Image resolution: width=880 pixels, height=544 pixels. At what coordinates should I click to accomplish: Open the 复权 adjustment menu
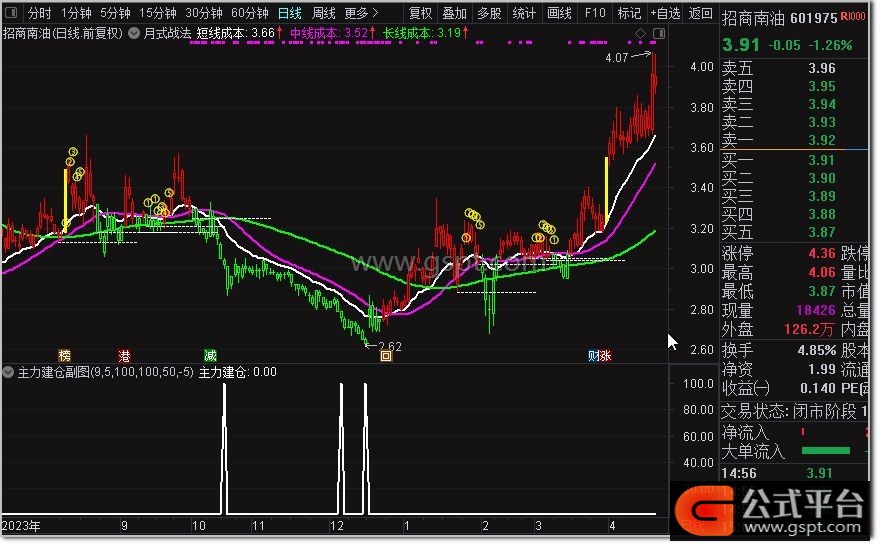pos(420,12)
